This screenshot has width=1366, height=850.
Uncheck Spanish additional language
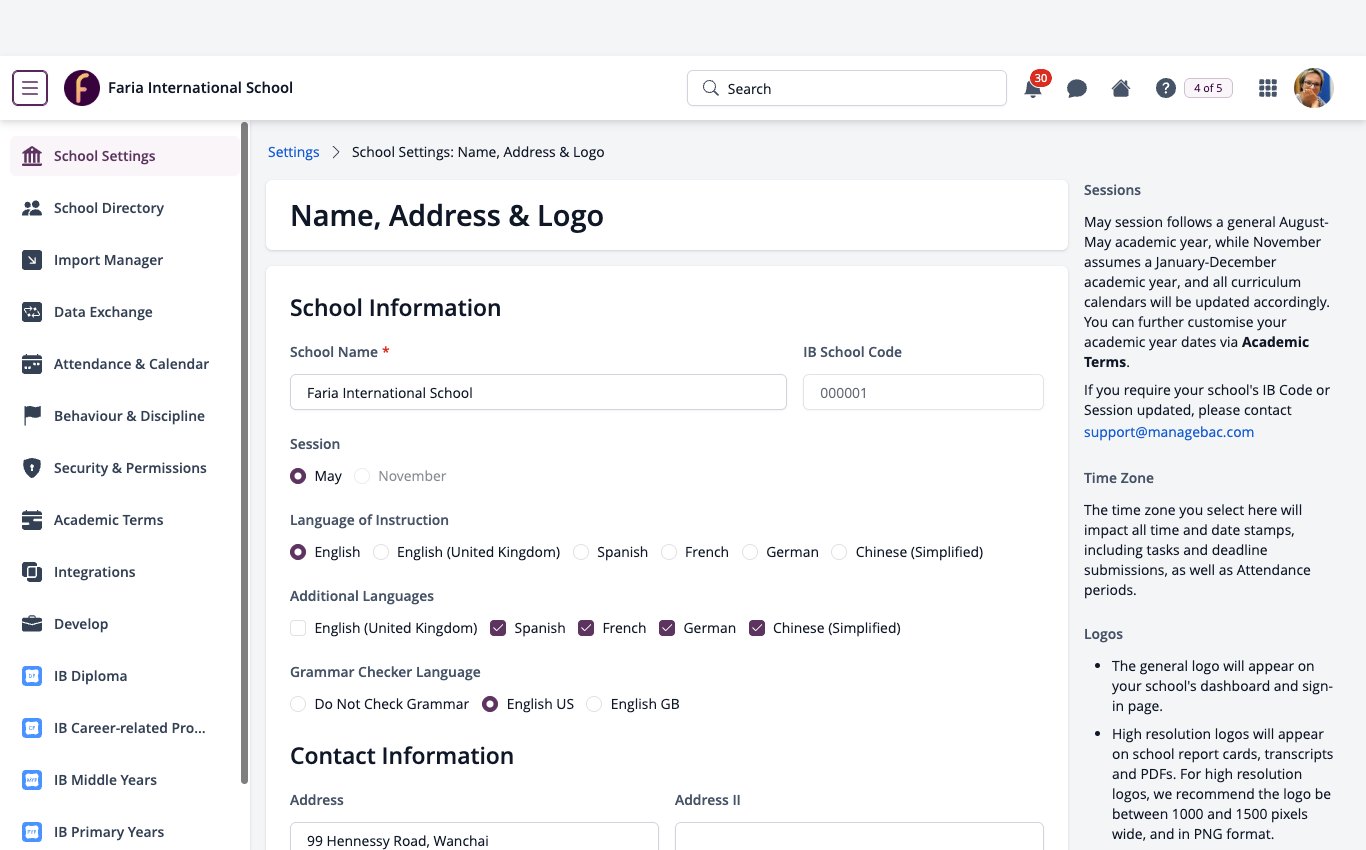tap(498, 628)
